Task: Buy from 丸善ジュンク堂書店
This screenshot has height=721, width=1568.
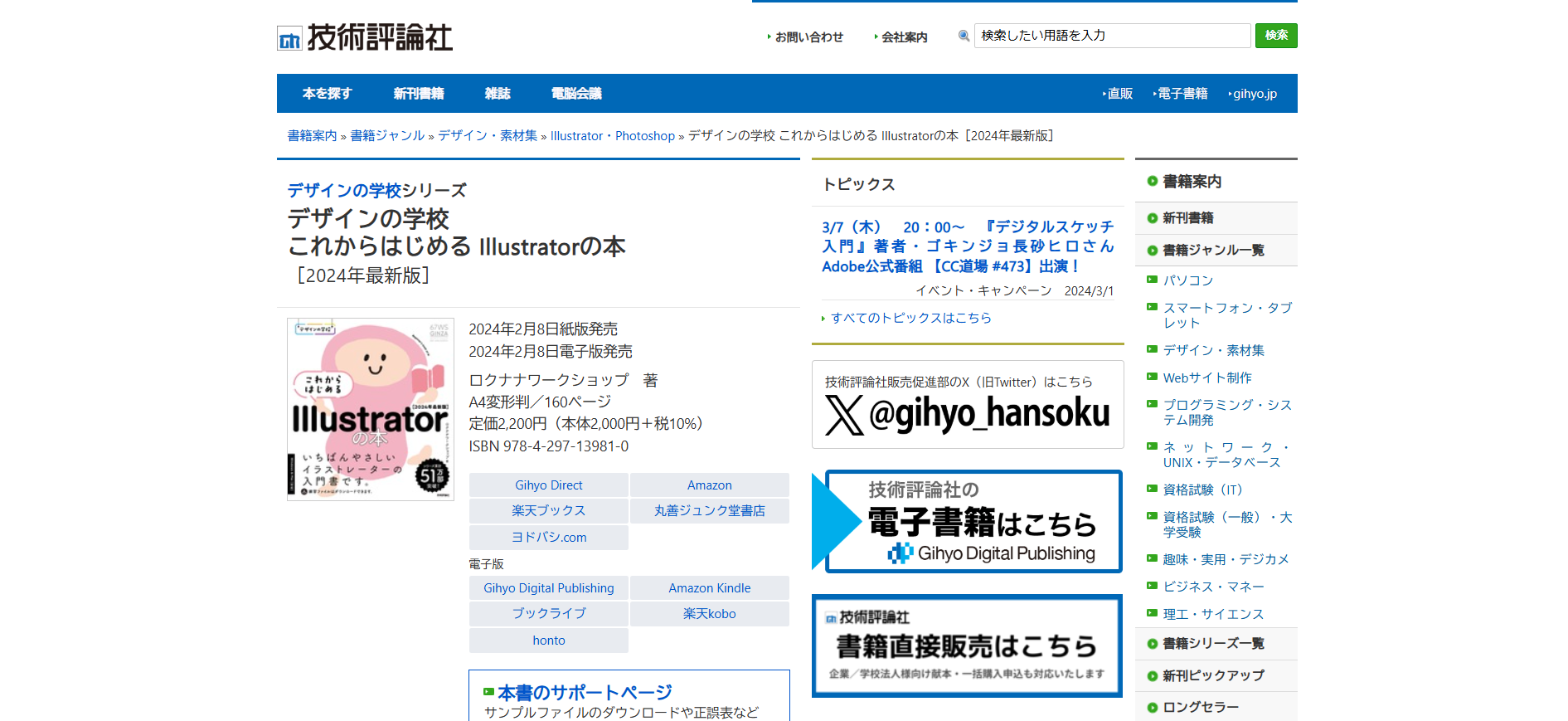Action: click(x=709, y=511)
